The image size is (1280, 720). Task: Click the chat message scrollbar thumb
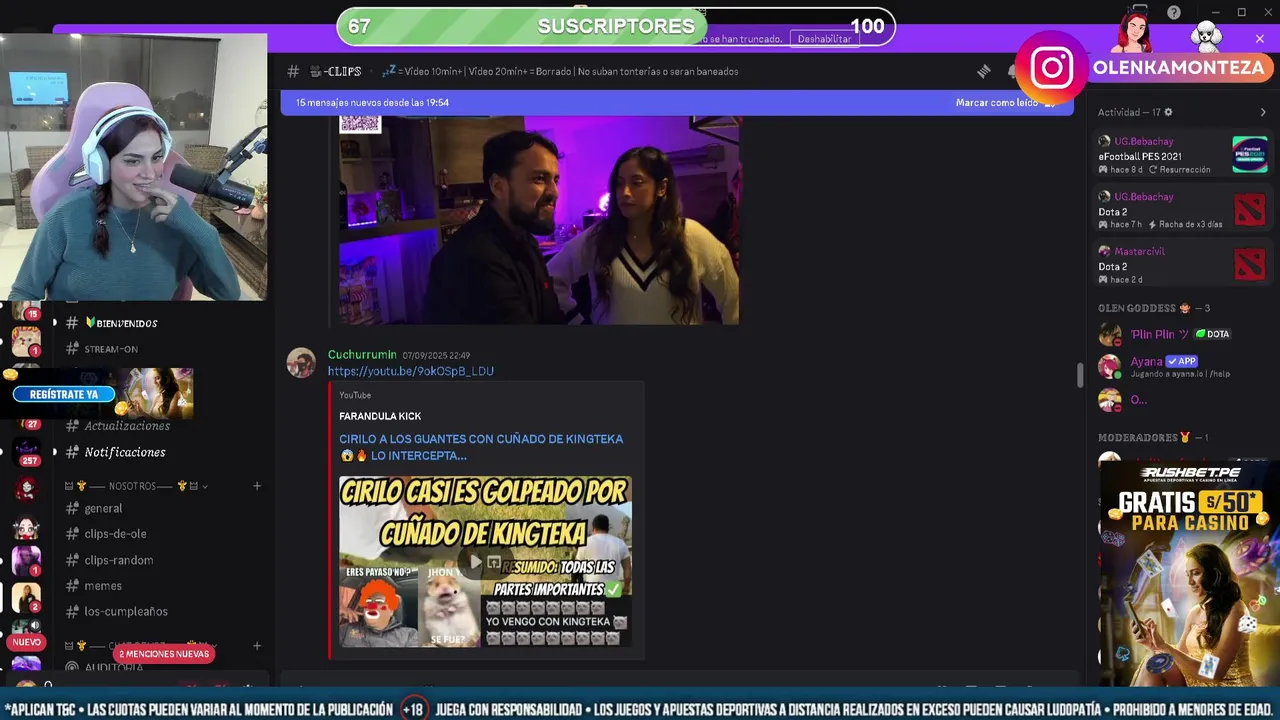click(1079, 376)
